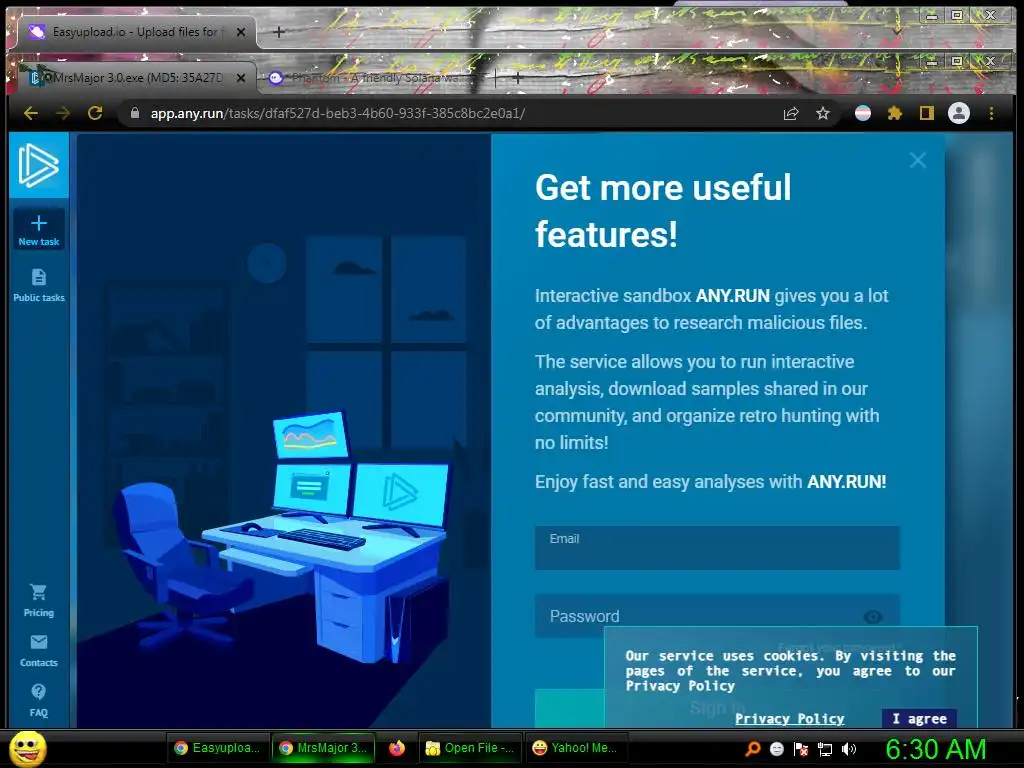Toggle the browser side panel icon
This screenshot has height=768, width=1024.
click(927, 114)
